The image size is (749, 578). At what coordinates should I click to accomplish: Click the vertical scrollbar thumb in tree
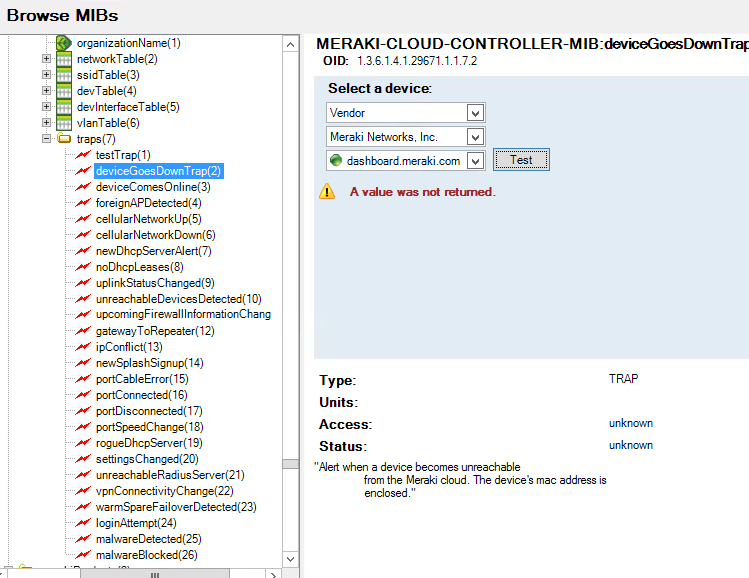click(290, 464)
